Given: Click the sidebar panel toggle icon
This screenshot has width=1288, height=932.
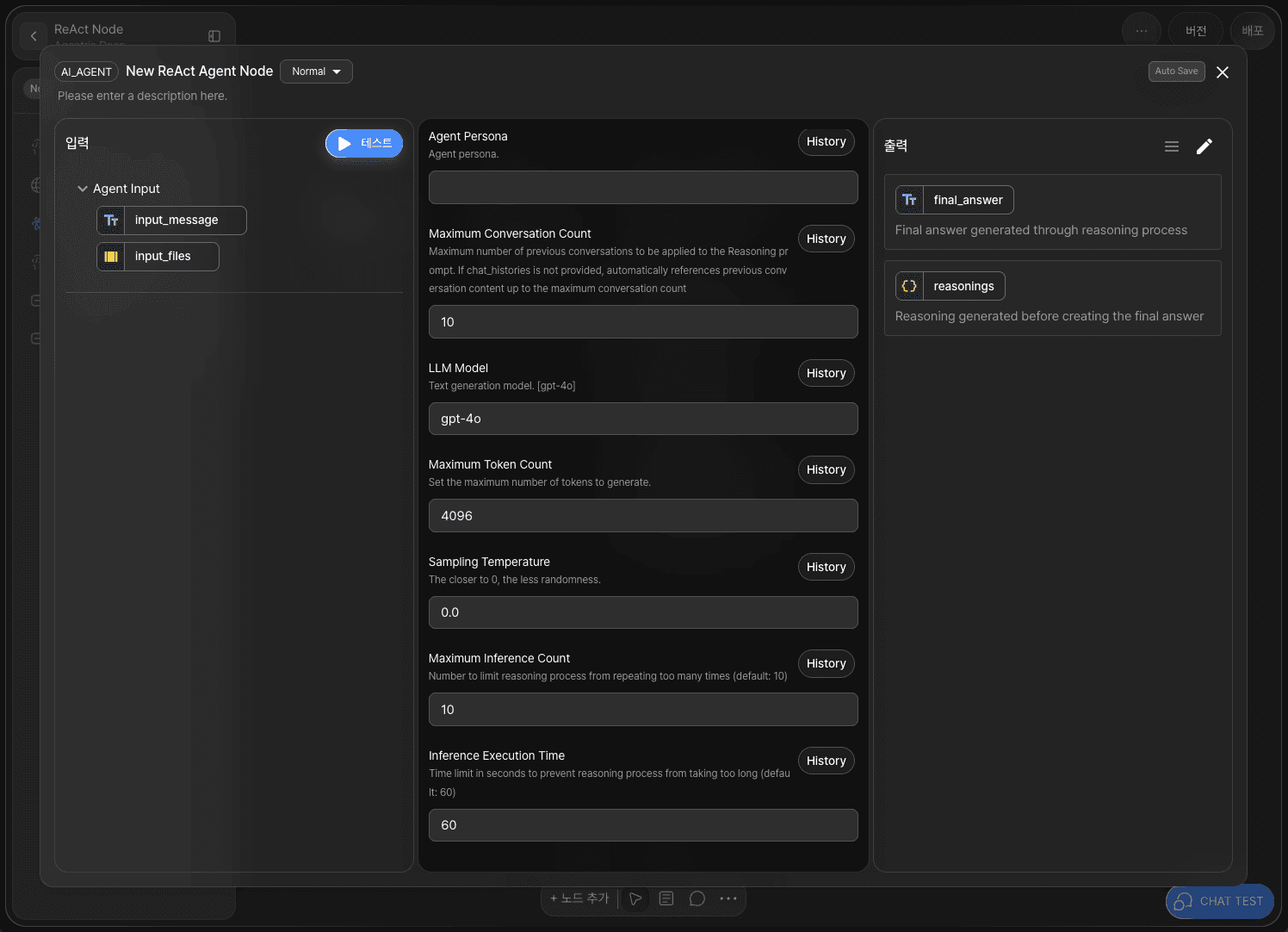Looking at the screenshot, I should 214,36.
